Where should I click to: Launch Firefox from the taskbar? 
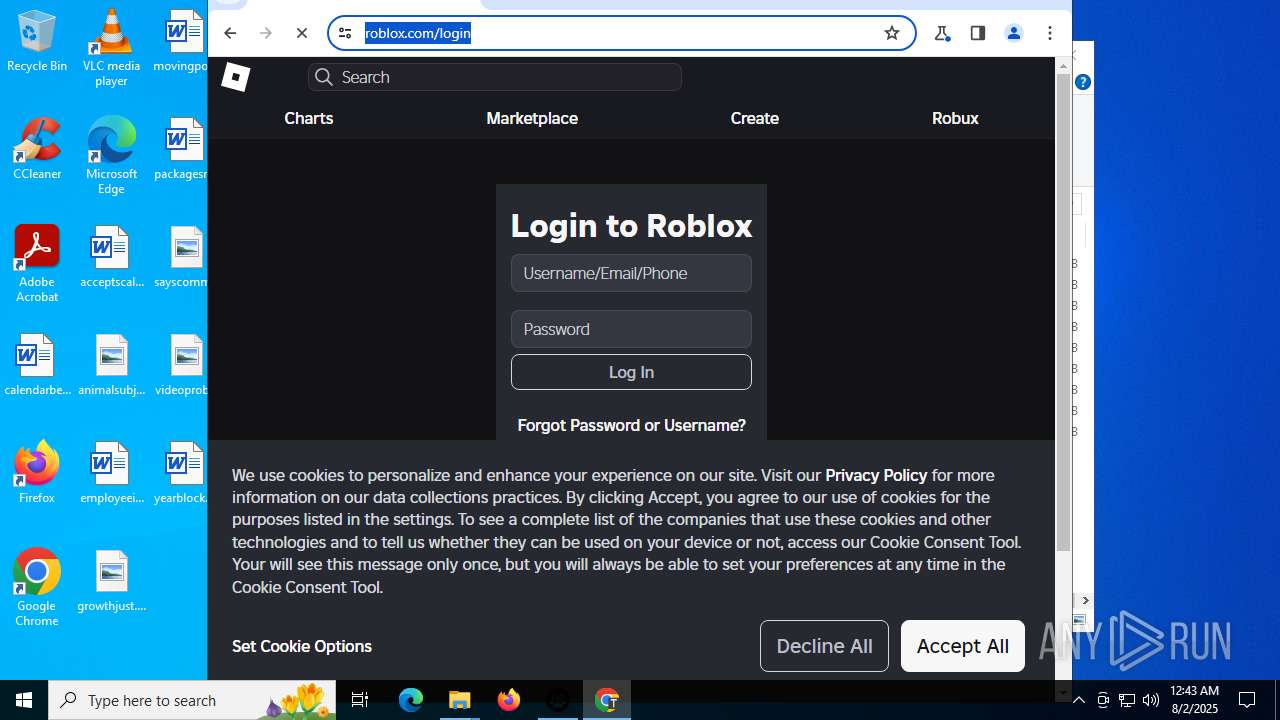(509, 700)
